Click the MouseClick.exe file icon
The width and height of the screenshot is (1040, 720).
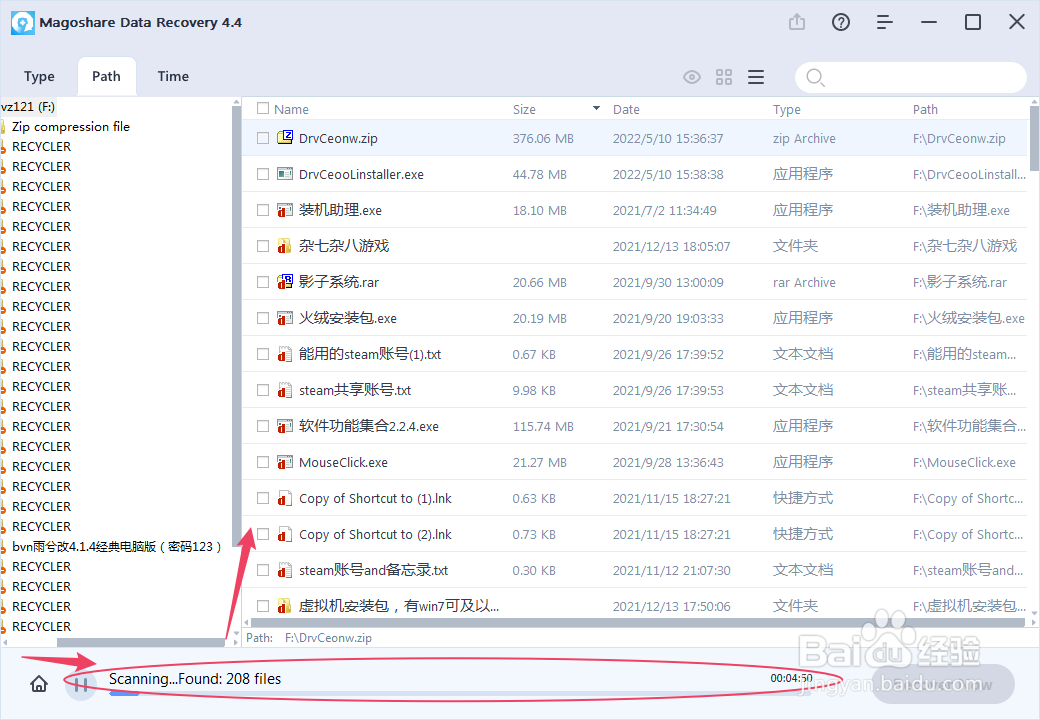point(285,462)
